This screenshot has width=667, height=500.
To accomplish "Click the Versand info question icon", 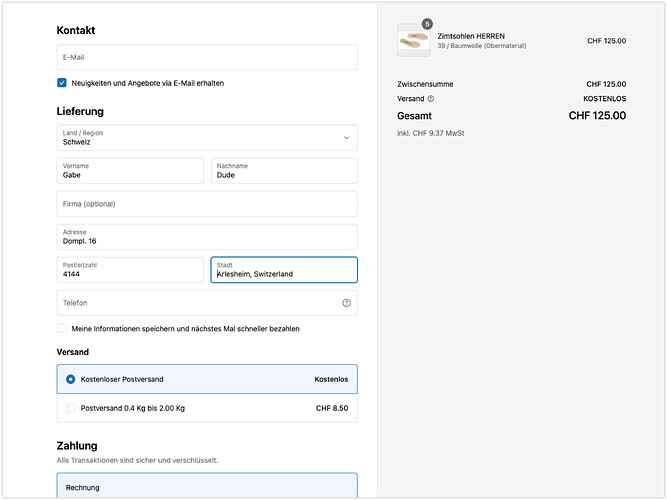I will pyautogui.click(x=431, y=99).
